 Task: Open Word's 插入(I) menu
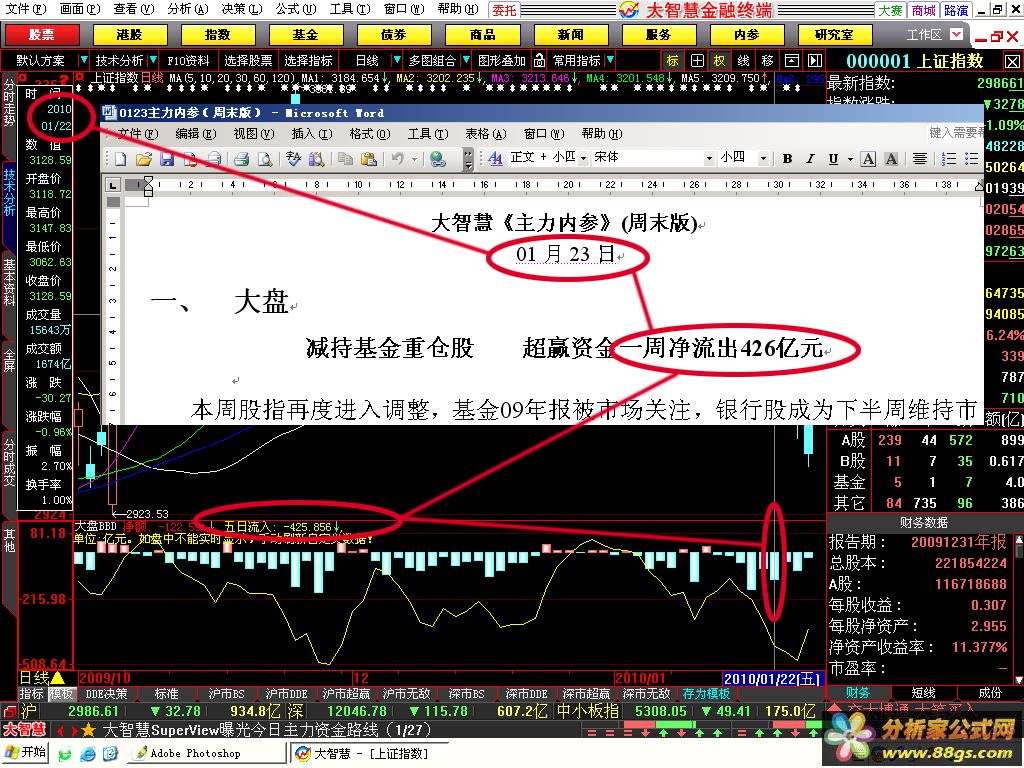[312, 134]
